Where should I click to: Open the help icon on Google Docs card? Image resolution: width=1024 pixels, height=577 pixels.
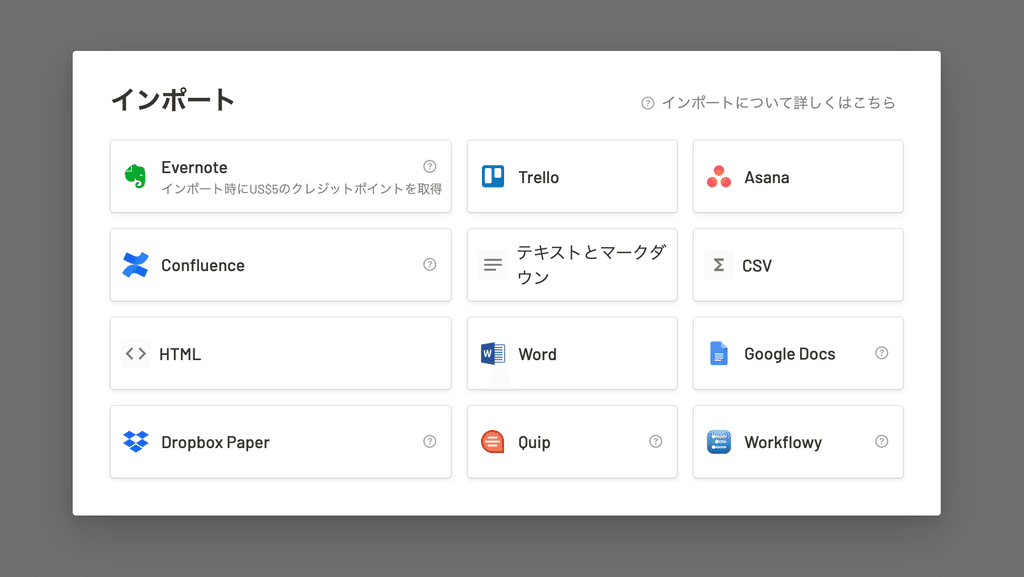click(882, 353)
